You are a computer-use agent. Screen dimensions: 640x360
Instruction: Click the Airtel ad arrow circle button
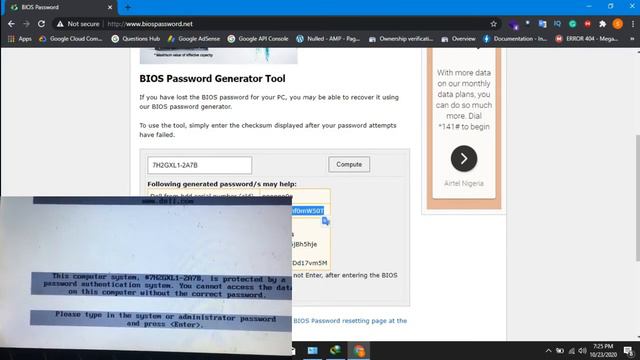[x=464, y=158]
